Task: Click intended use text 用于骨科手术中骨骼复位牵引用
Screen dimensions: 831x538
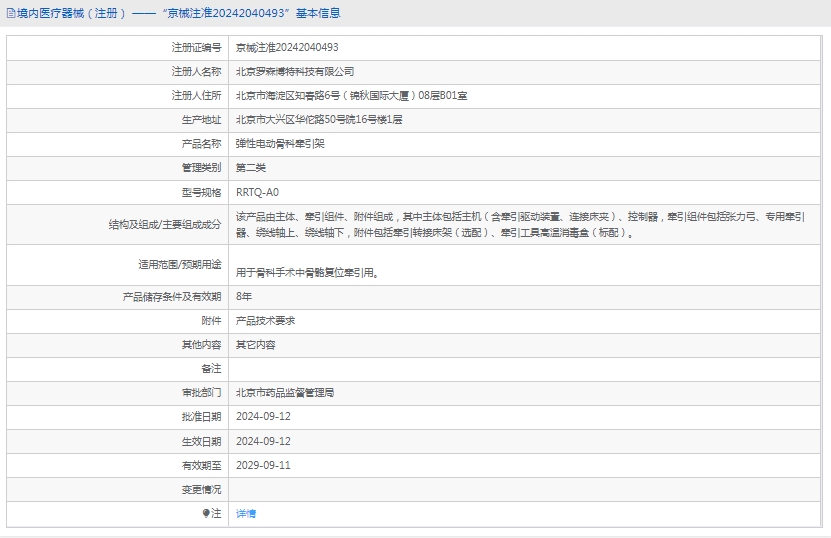Action: click(x=307, y=272)
